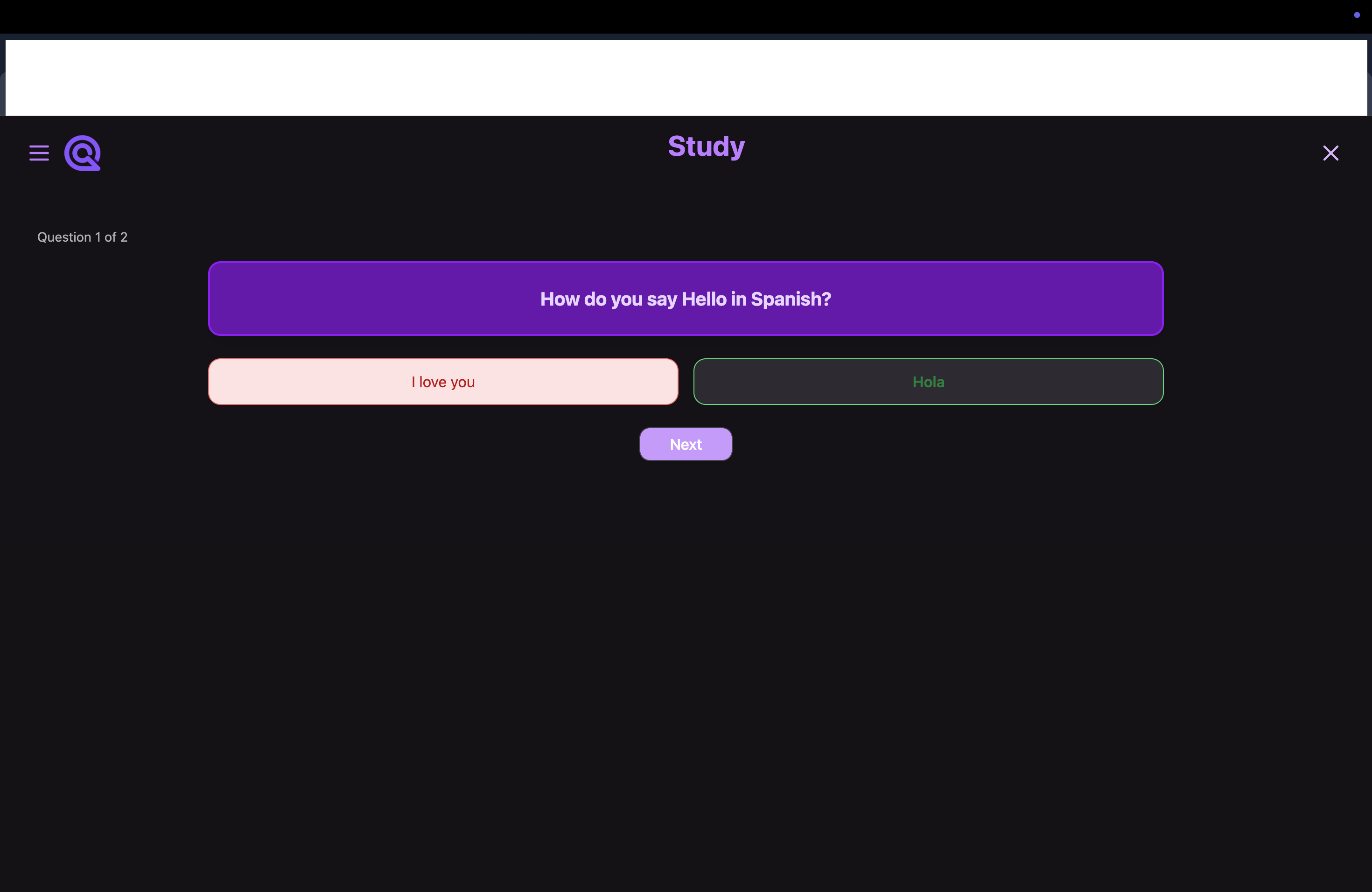Click the 'Question 1 of 2' text
The width and height of the screenshot is (1372, 892).
pos(83,237)
